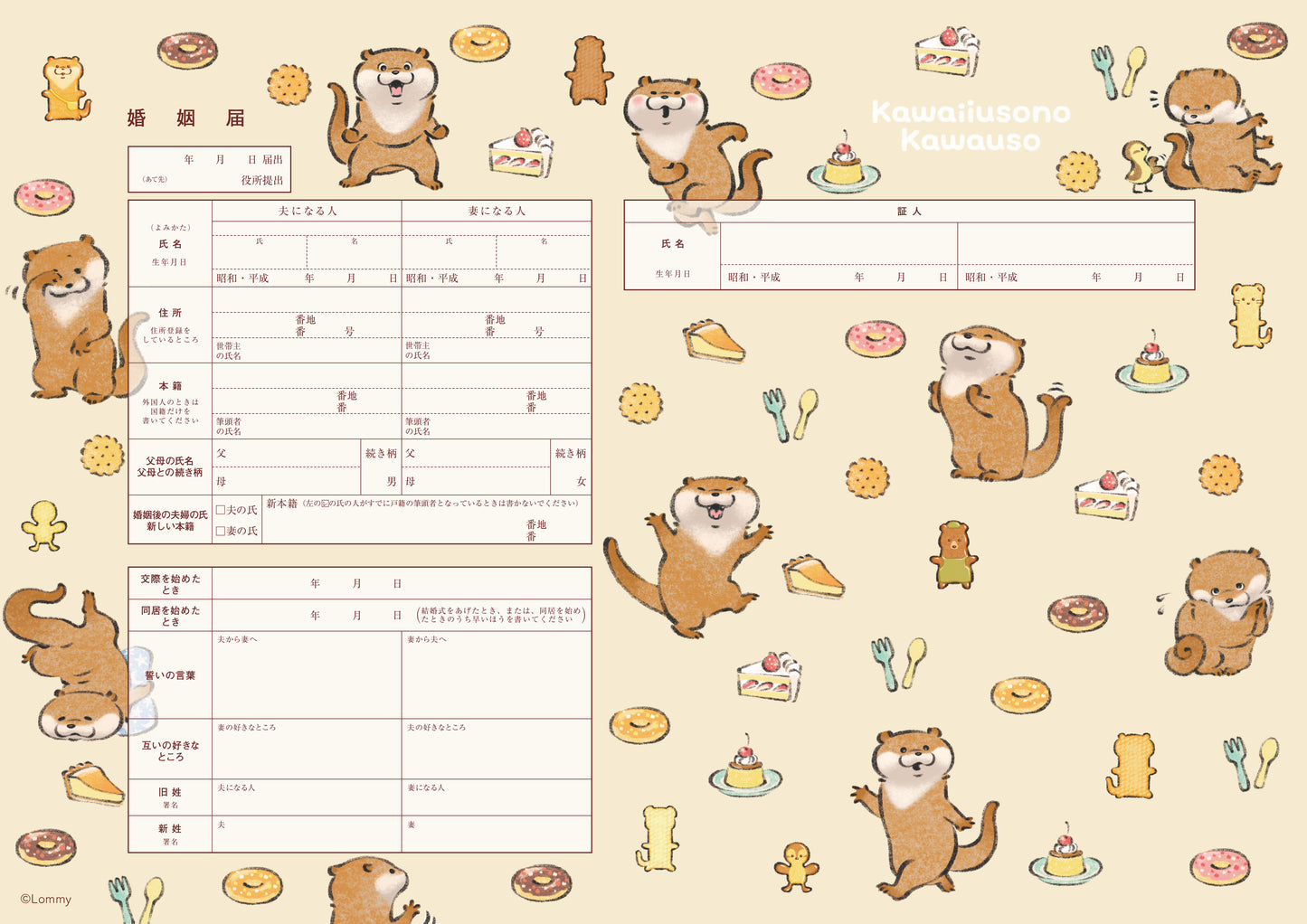The height and width of the screenshot is (924, 1307).
Task: Select the 妻になる人 column header
Action: point(497,212)
